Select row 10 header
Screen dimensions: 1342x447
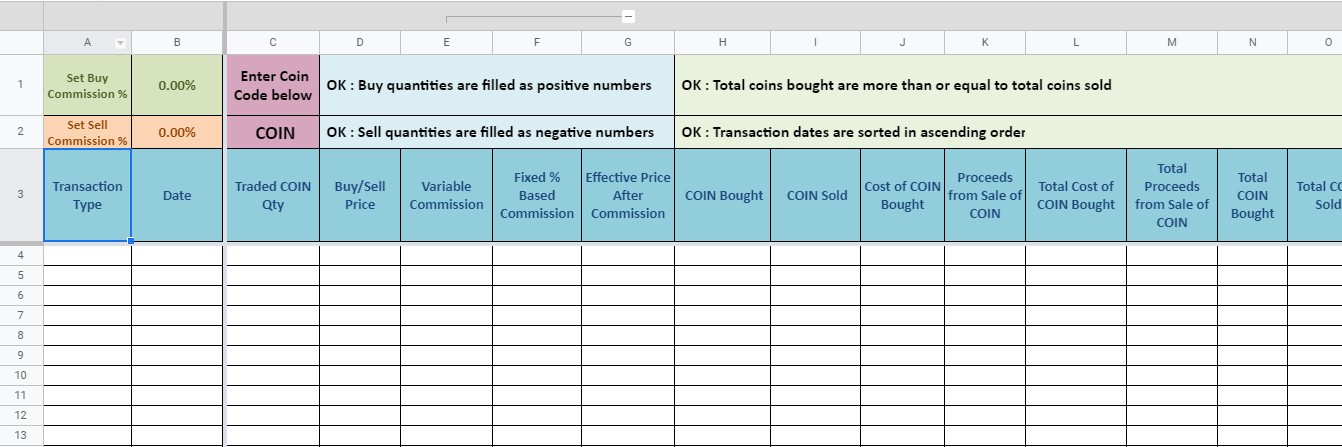(21, 375)
